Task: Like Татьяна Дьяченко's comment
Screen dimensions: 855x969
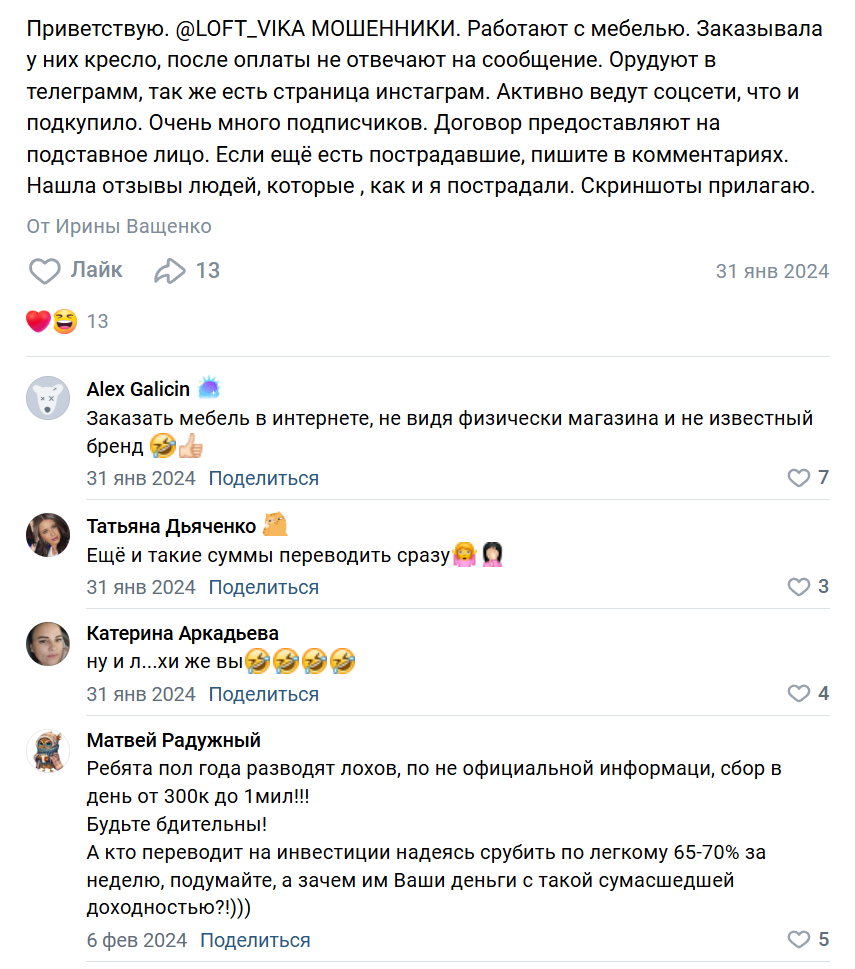Action: pyautogui.click(x=798, y=586)
